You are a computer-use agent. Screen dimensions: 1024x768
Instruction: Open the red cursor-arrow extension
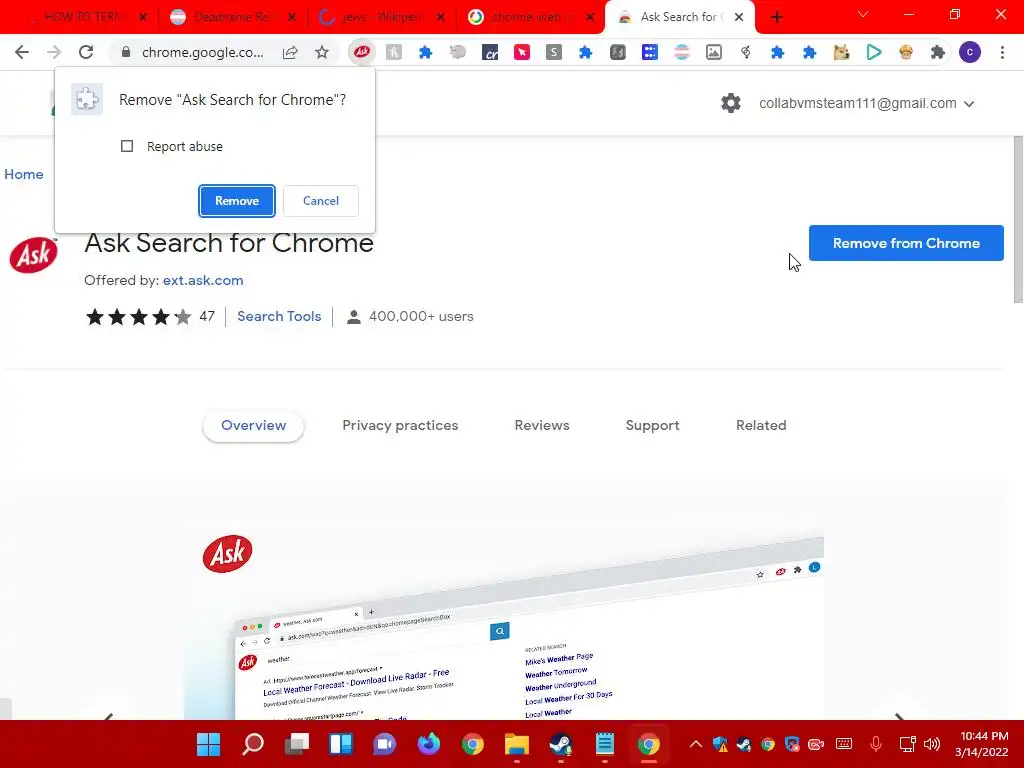coord(522,52)
